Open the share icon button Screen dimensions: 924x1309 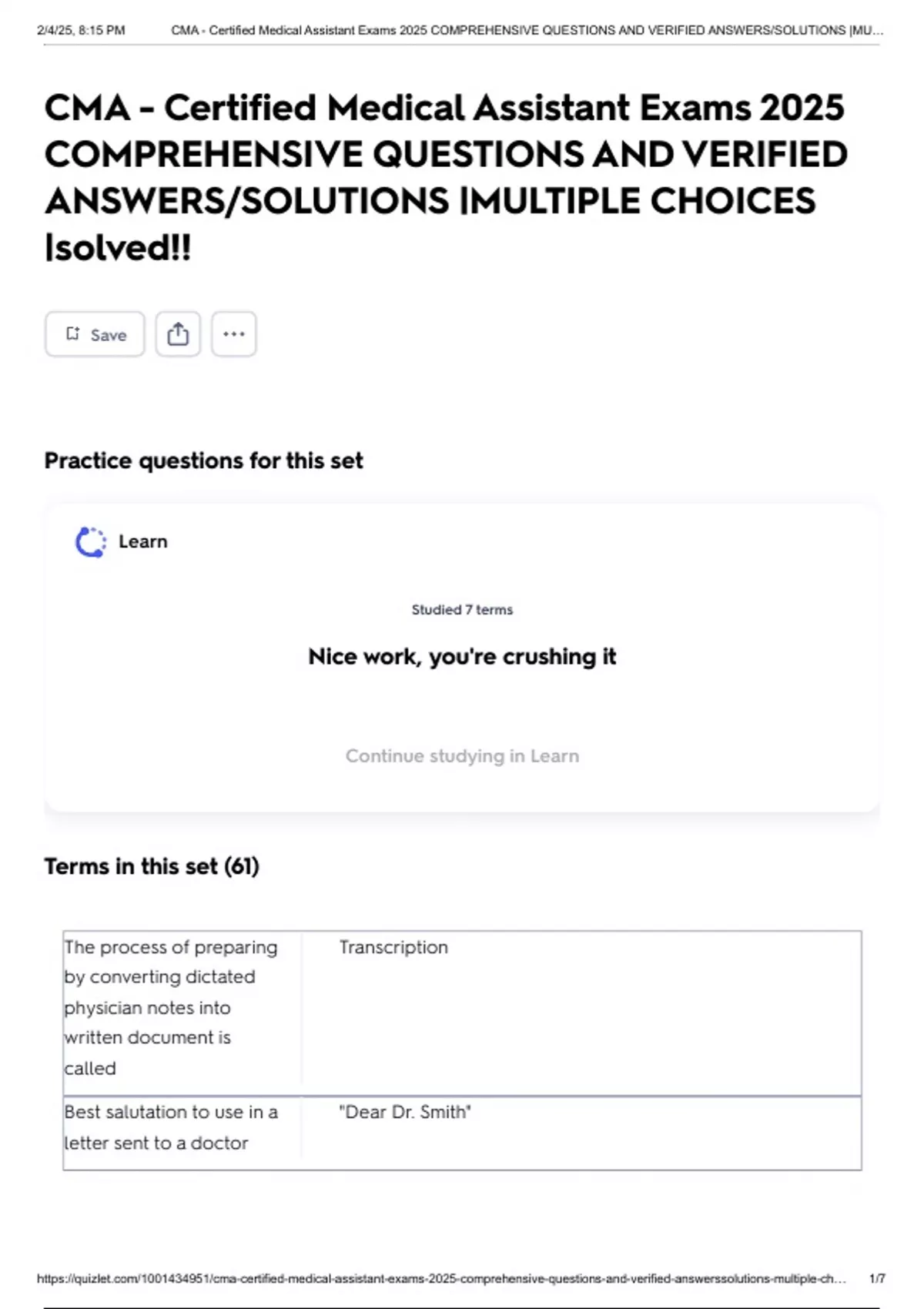[x=178, y=334]
